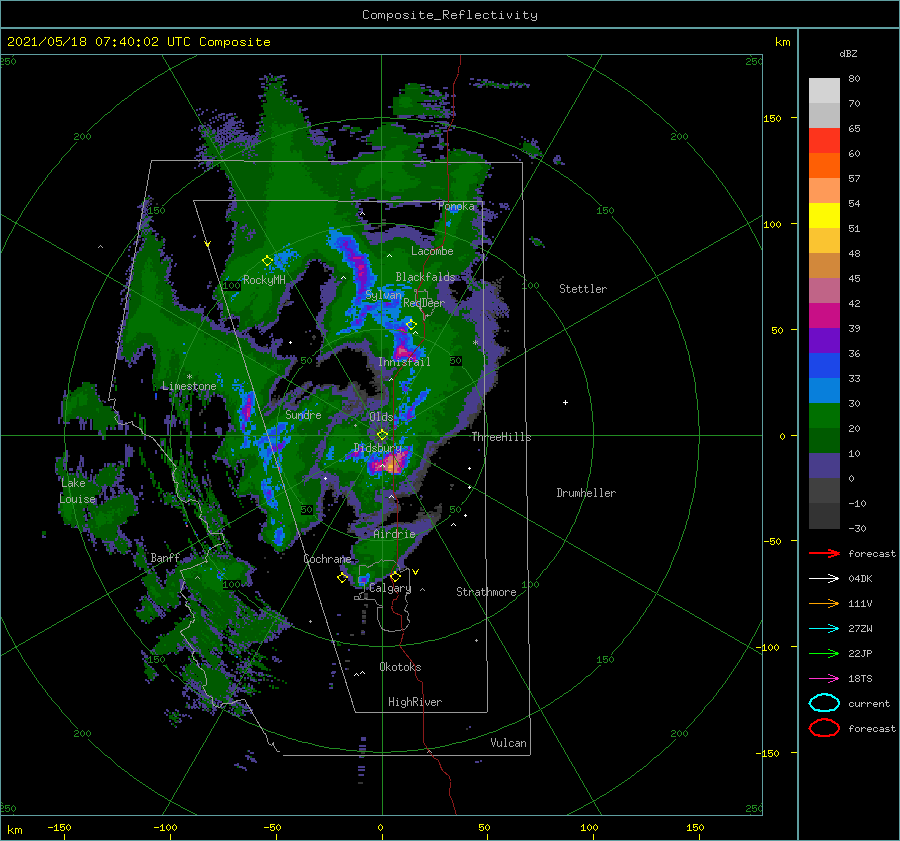The height and width of the screenshot is (841, 900).
Task: Click the red forecast ellipse legend icon
Action: [x=824, y=728]
